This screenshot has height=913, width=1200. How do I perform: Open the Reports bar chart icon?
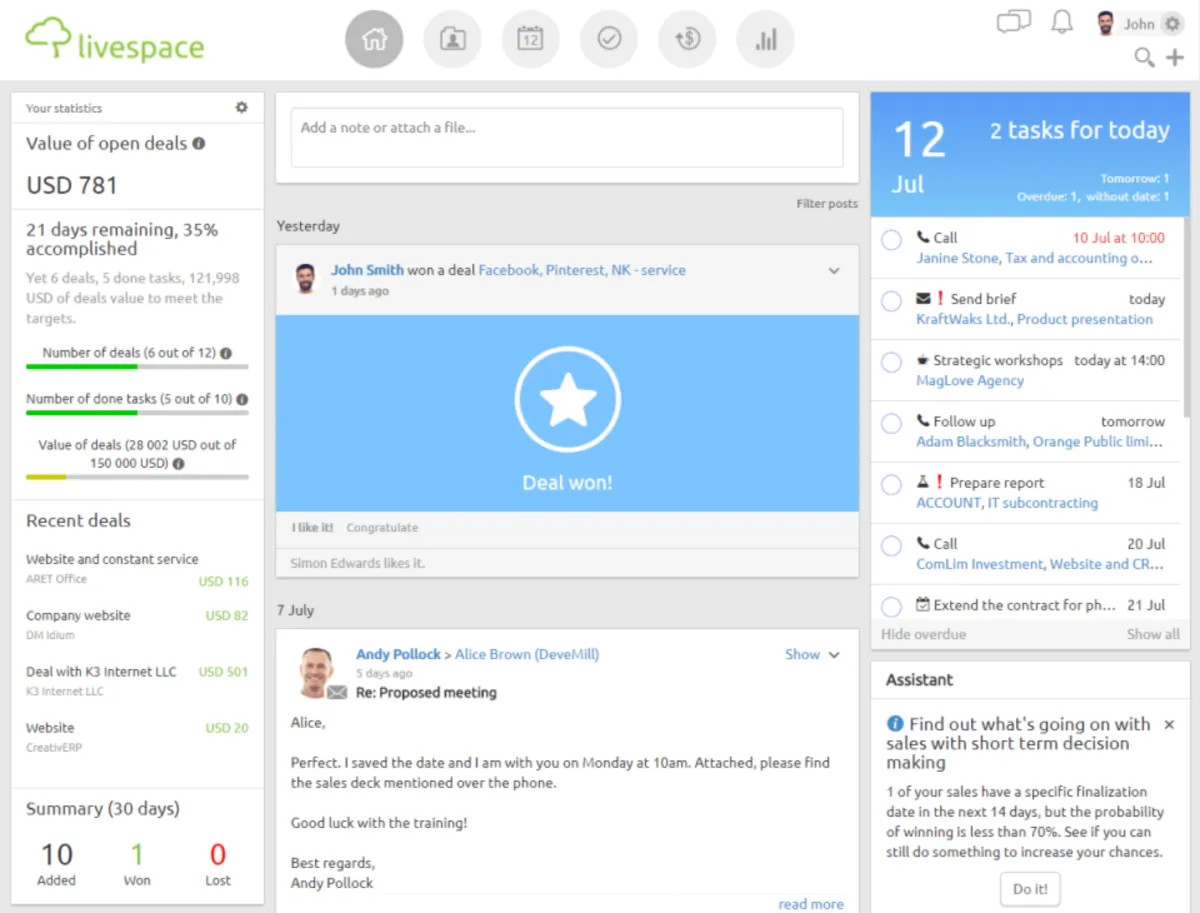point(765,40)
